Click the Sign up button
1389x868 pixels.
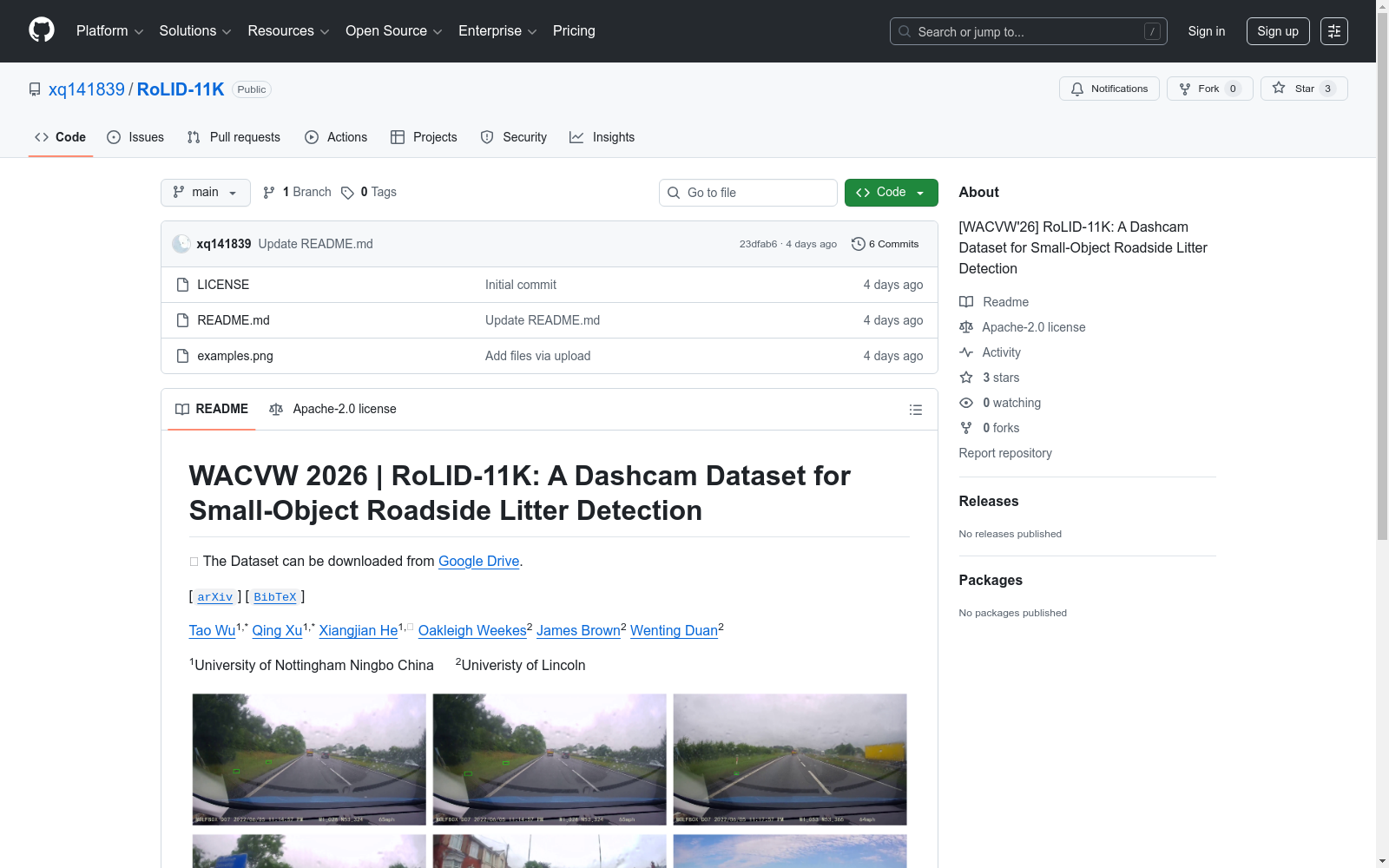tap(1278, 31)
